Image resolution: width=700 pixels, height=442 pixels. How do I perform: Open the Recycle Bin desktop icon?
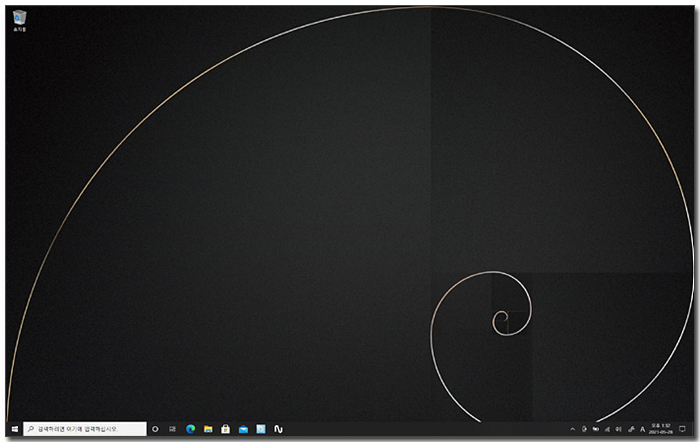point(19,21)
